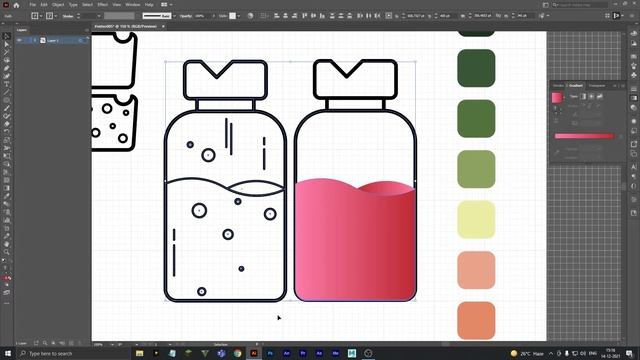The image size is (640, 360).
Task: Click the pink gradient-filled bottle artwork
Action: pos(355,241)
